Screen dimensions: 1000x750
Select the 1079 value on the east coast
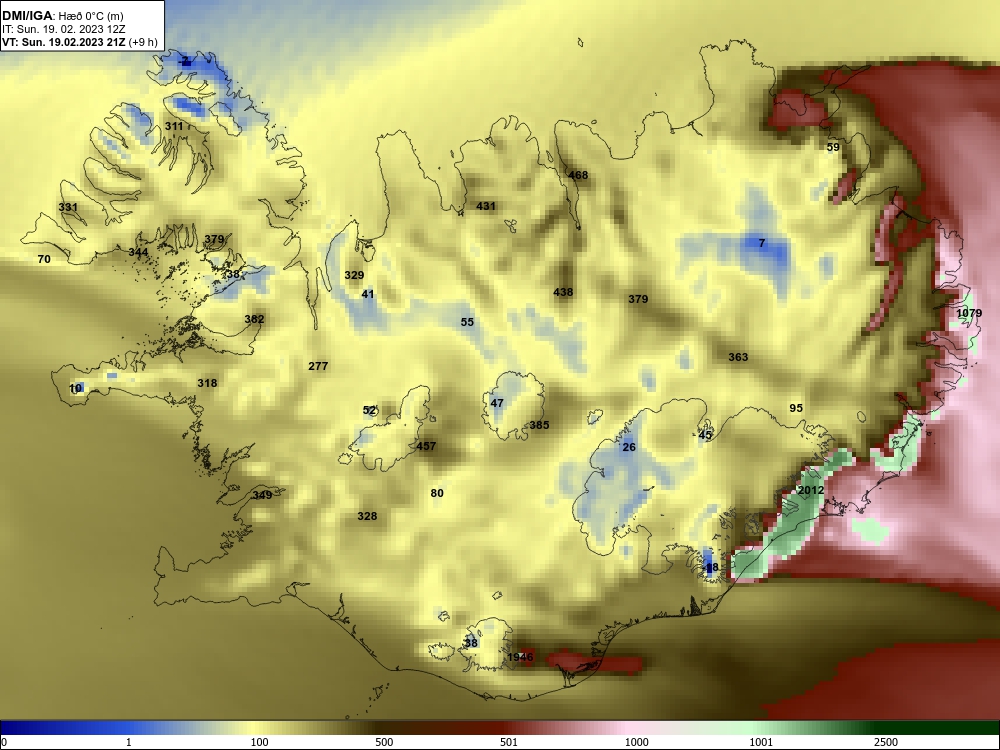click(x=969, y=313)
